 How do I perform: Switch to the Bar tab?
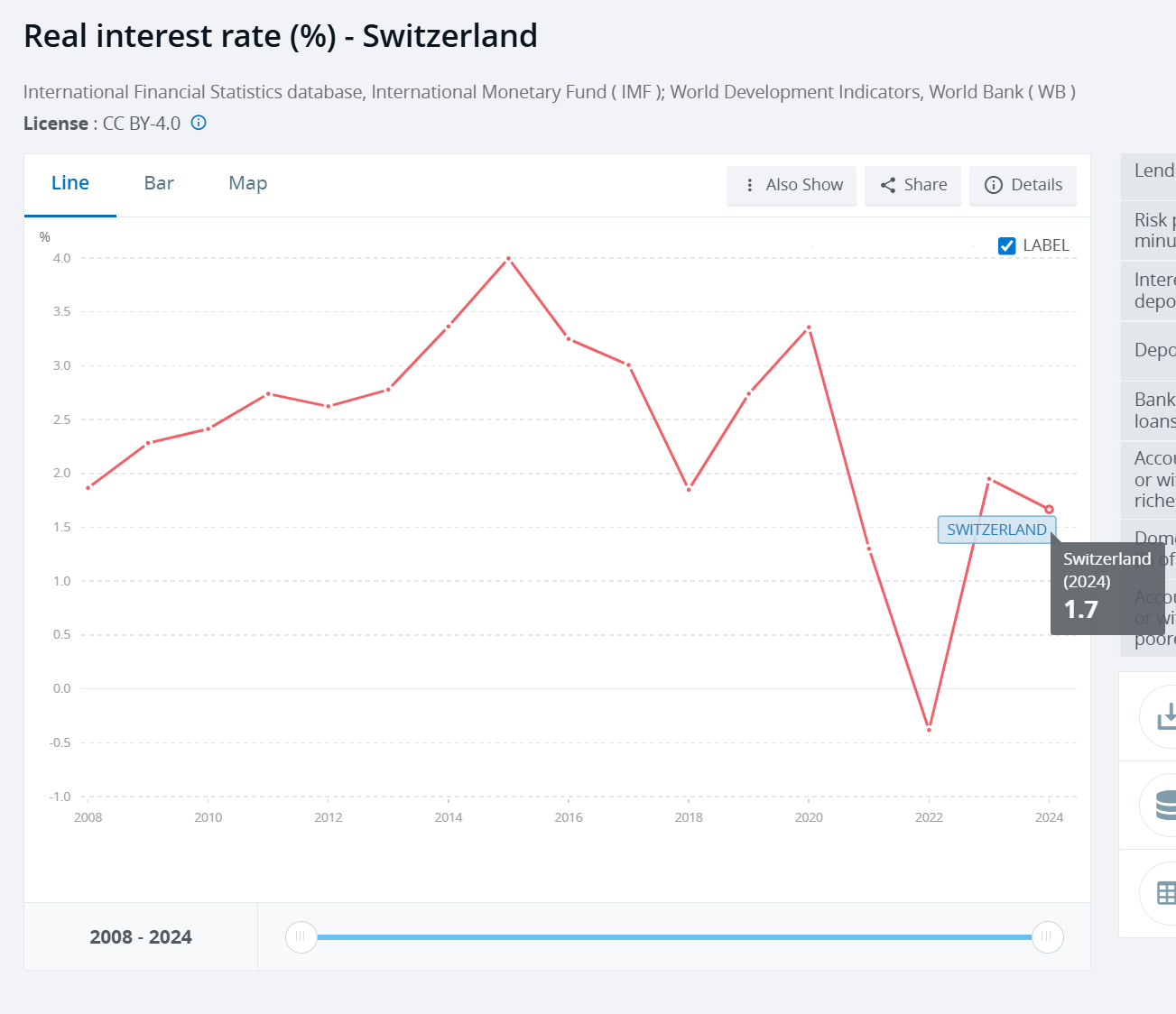159,183
